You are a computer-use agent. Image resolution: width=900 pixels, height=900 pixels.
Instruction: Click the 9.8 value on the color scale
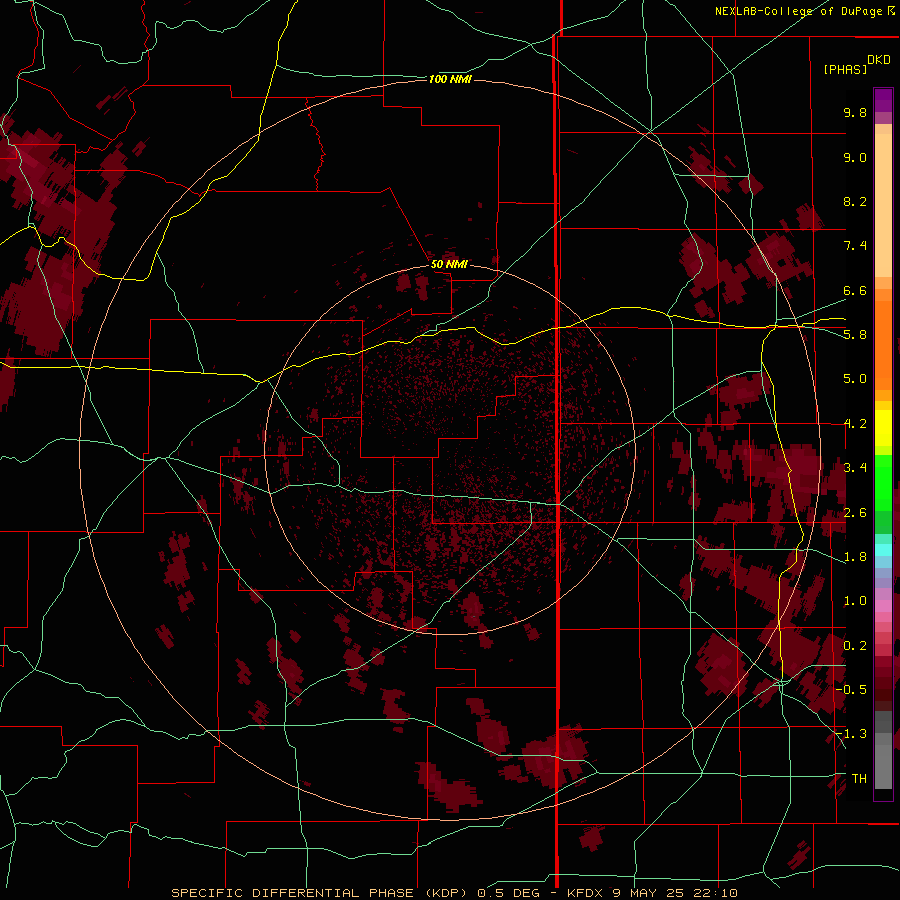pyautogui.click(x=855, y=112)
